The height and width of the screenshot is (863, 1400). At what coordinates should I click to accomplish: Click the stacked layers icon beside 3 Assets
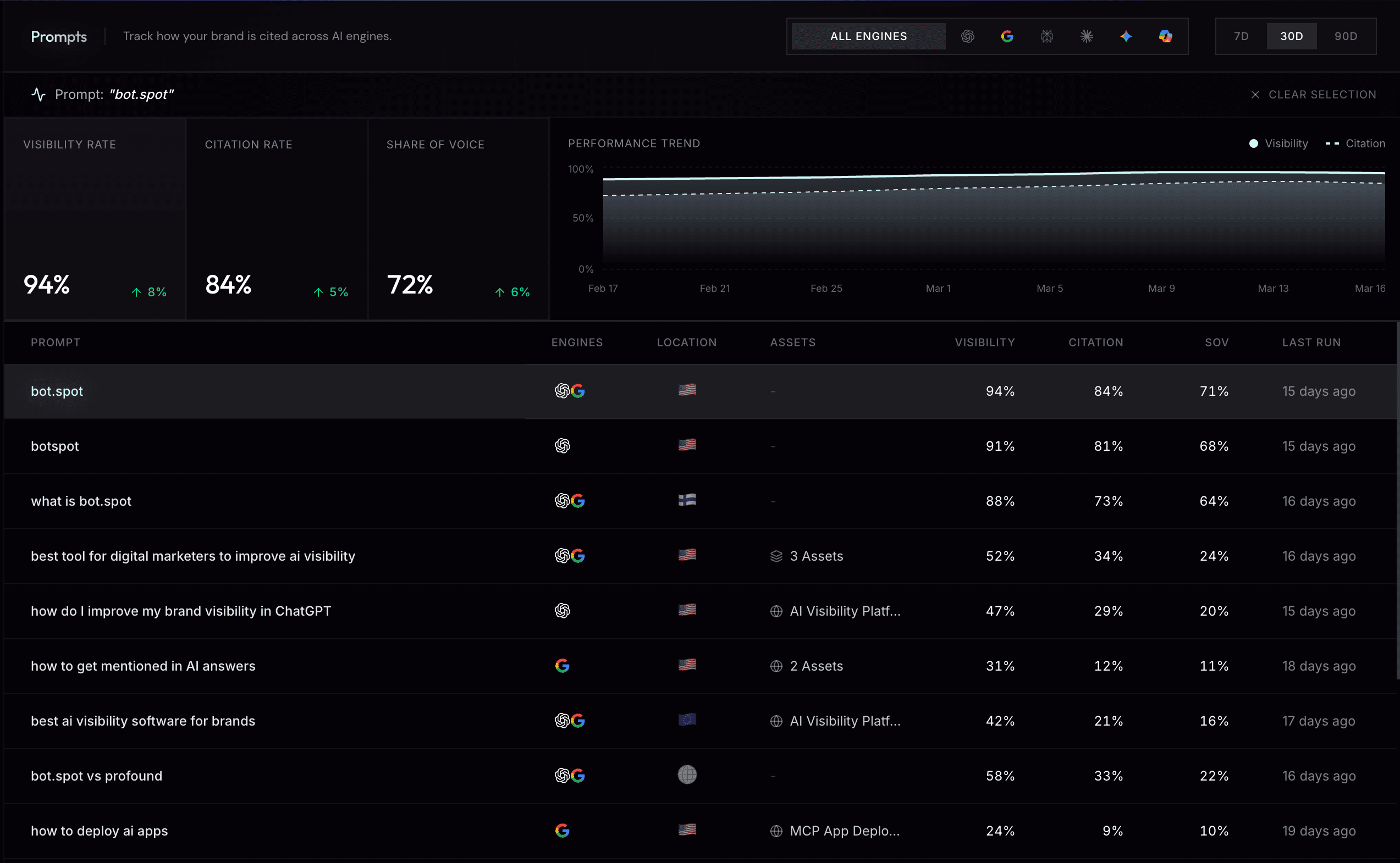point(776,556)
